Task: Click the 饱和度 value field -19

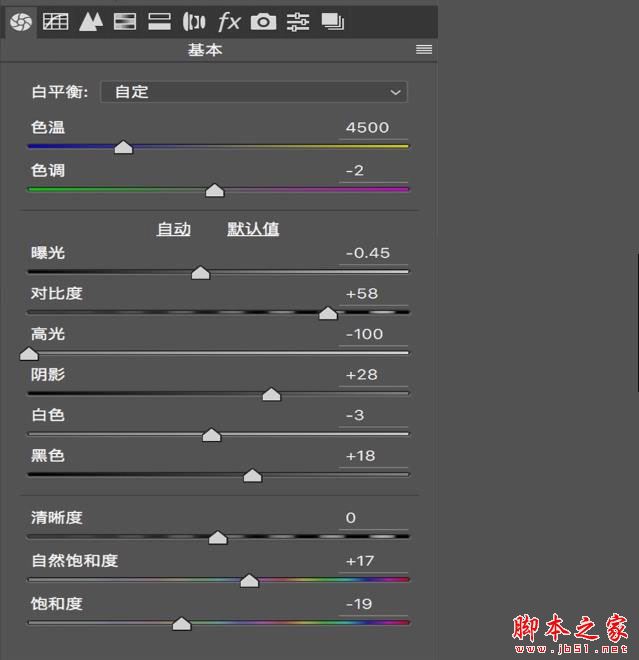Action: coord(373,604)
